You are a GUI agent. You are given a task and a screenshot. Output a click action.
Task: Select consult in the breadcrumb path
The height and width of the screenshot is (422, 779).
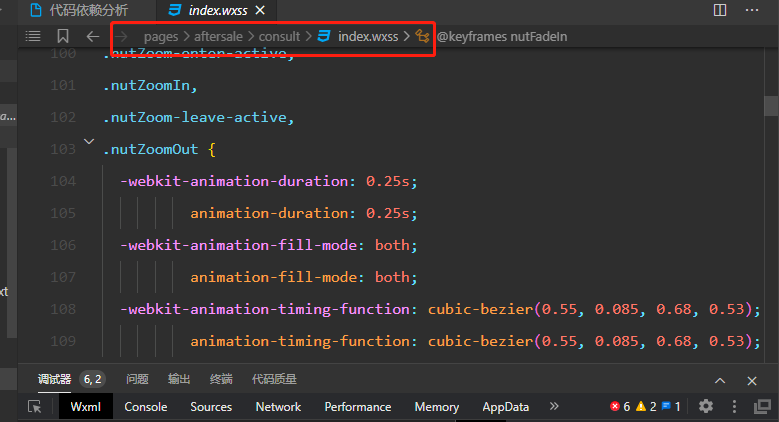(279, 37)
